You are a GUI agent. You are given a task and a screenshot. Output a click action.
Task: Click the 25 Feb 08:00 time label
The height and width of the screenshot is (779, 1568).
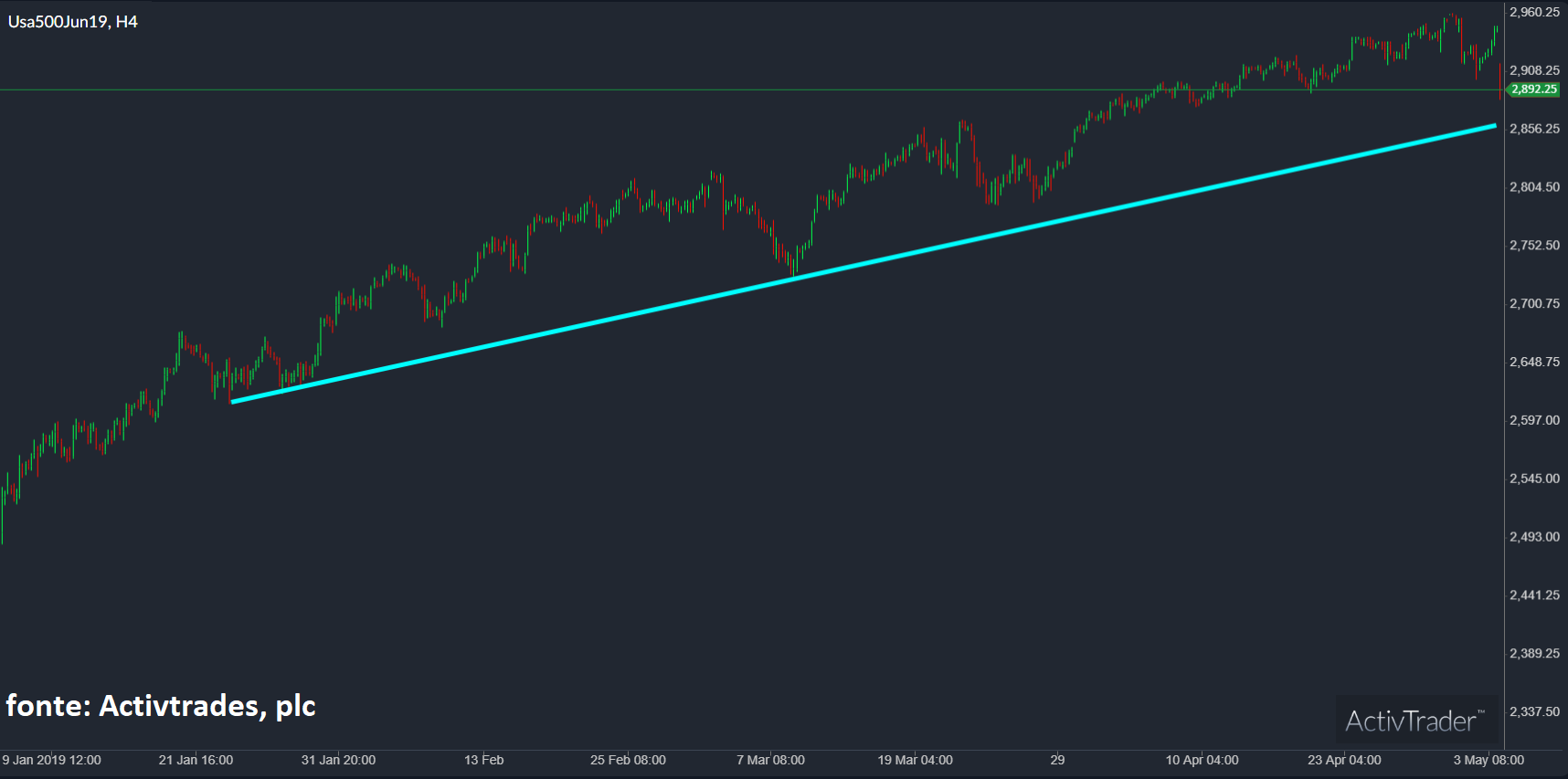(628, 760)
